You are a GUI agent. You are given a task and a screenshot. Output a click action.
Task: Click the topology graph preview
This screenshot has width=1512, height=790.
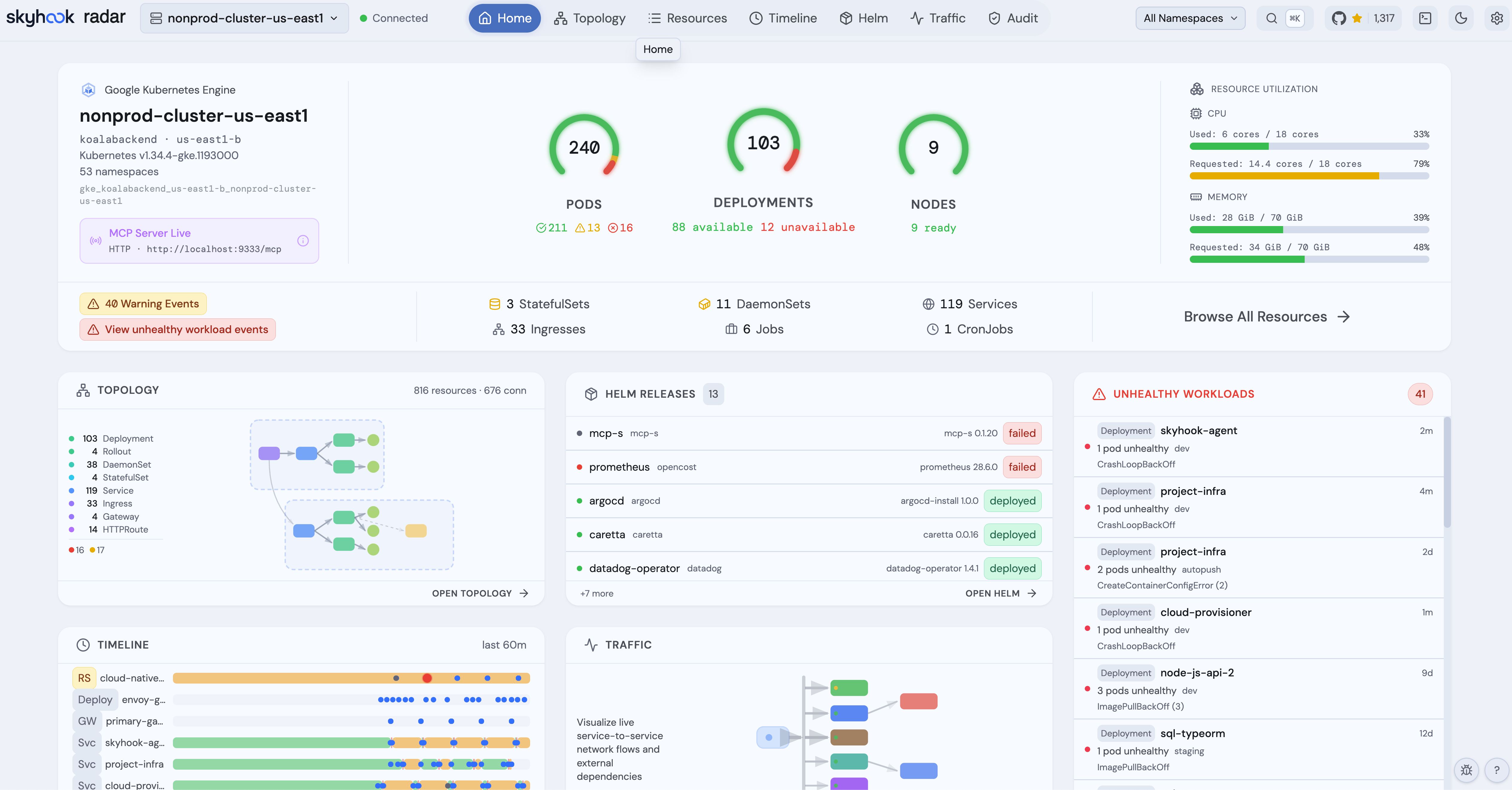point(352,494)
